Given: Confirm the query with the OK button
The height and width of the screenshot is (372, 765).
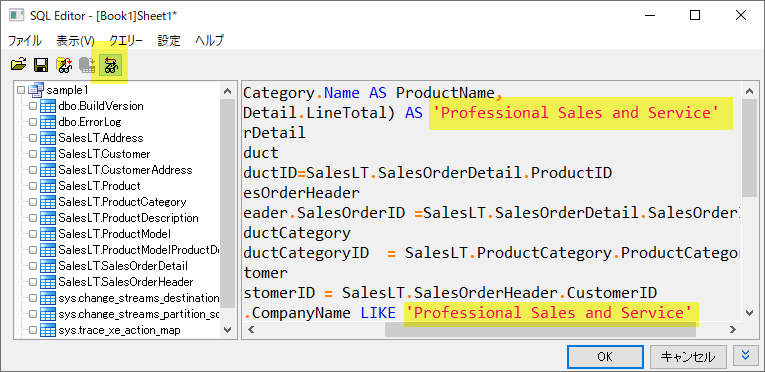Looking at the screenshot, I should pyautogui.click(x=604, y=356).
